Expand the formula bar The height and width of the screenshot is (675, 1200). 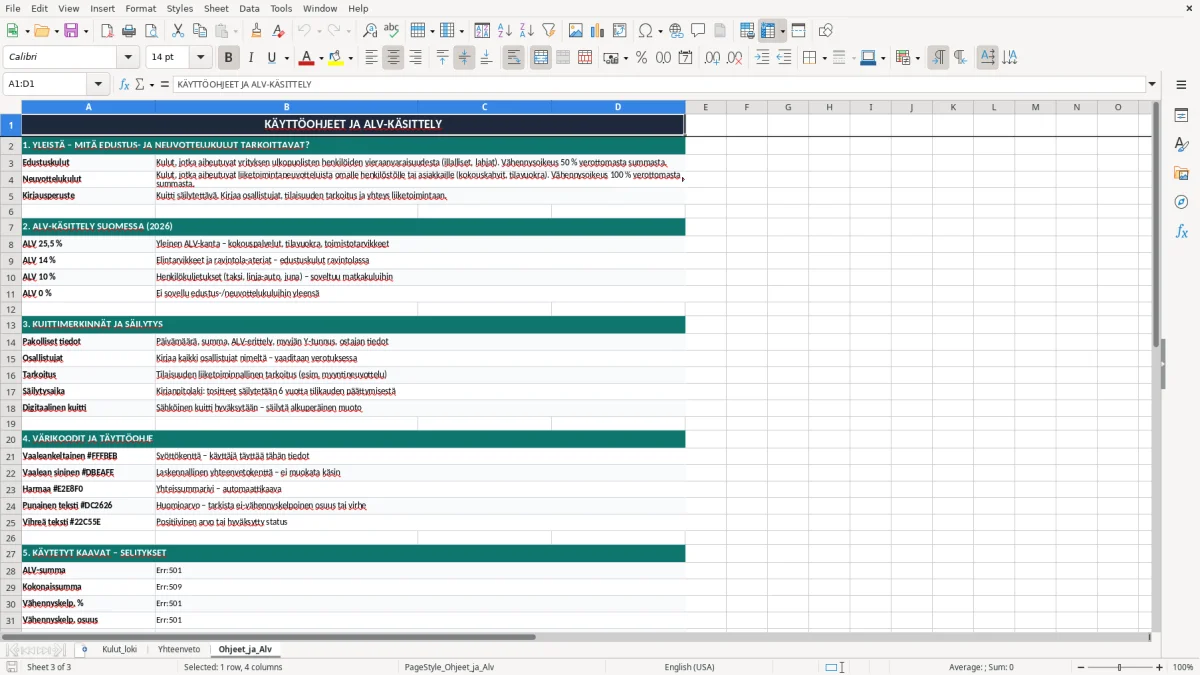[1152, 84]
